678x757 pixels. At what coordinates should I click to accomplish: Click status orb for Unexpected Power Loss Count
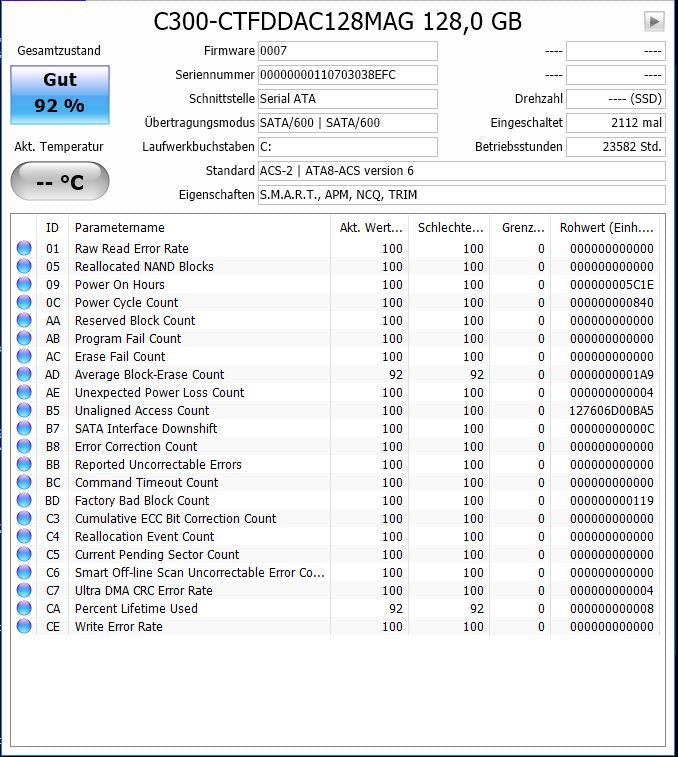point(24,392)
